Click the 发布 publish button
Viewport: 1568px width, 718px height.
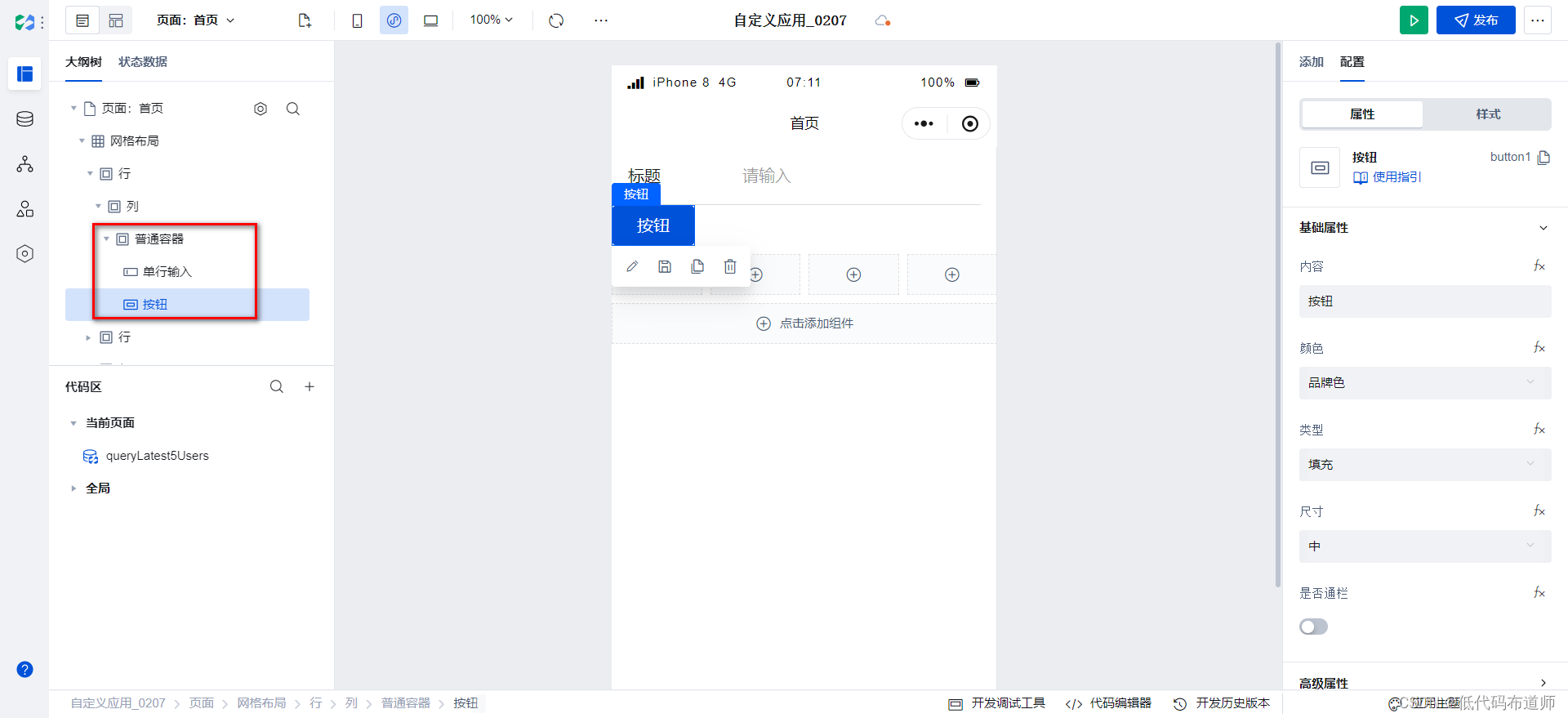[1476, 20]
